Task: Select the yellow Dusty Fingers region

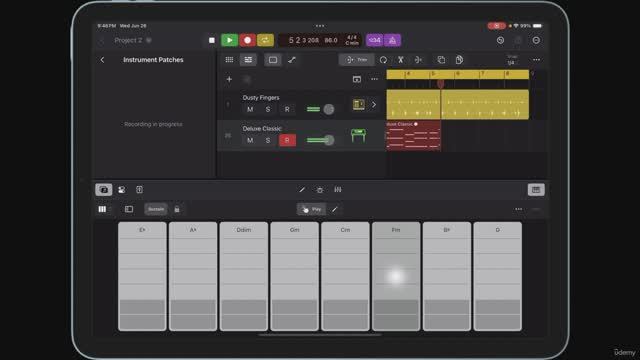Action: click(458, 104)
